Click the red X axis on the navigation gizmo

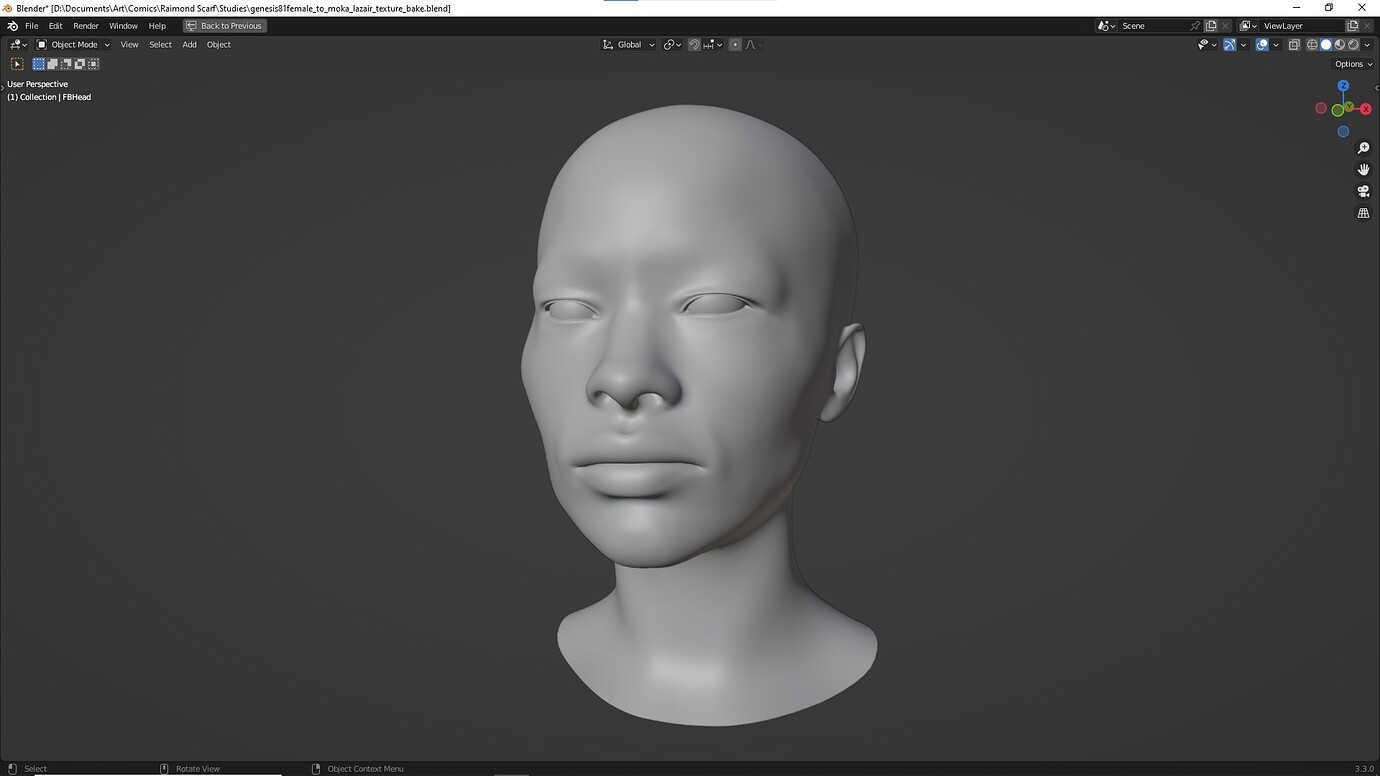[x=1365, y=108]
